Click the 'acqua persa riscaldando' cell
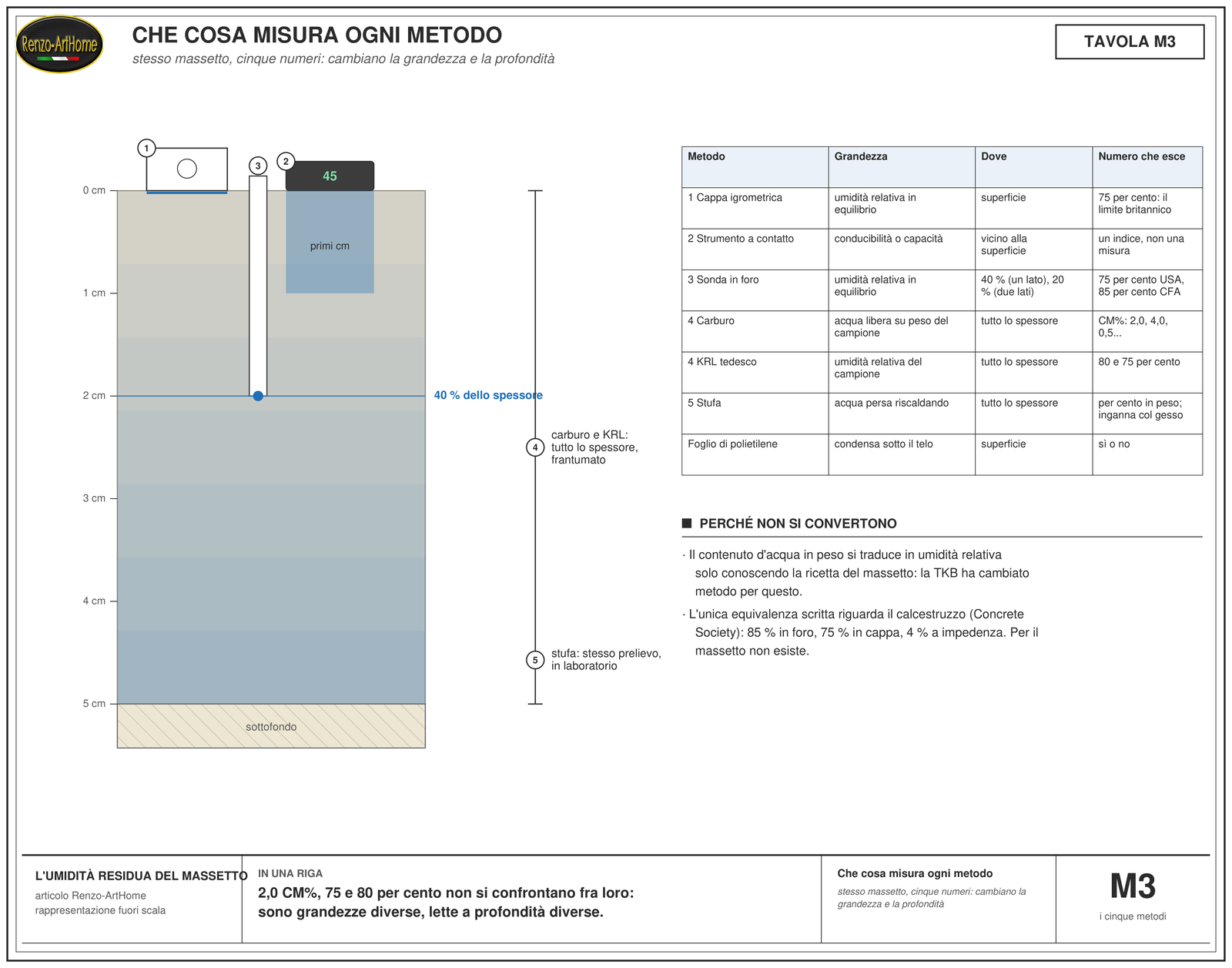This screenshot has height=968, width=1232. [902, 414]
